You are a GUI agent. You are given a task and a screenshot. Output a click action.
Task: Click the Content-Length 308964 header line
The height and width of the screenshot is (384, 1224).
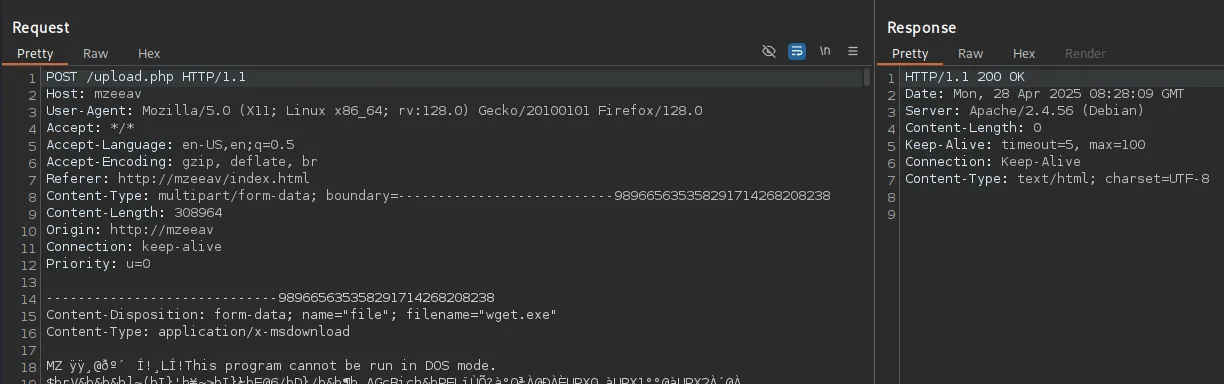[x=134, y=213]
